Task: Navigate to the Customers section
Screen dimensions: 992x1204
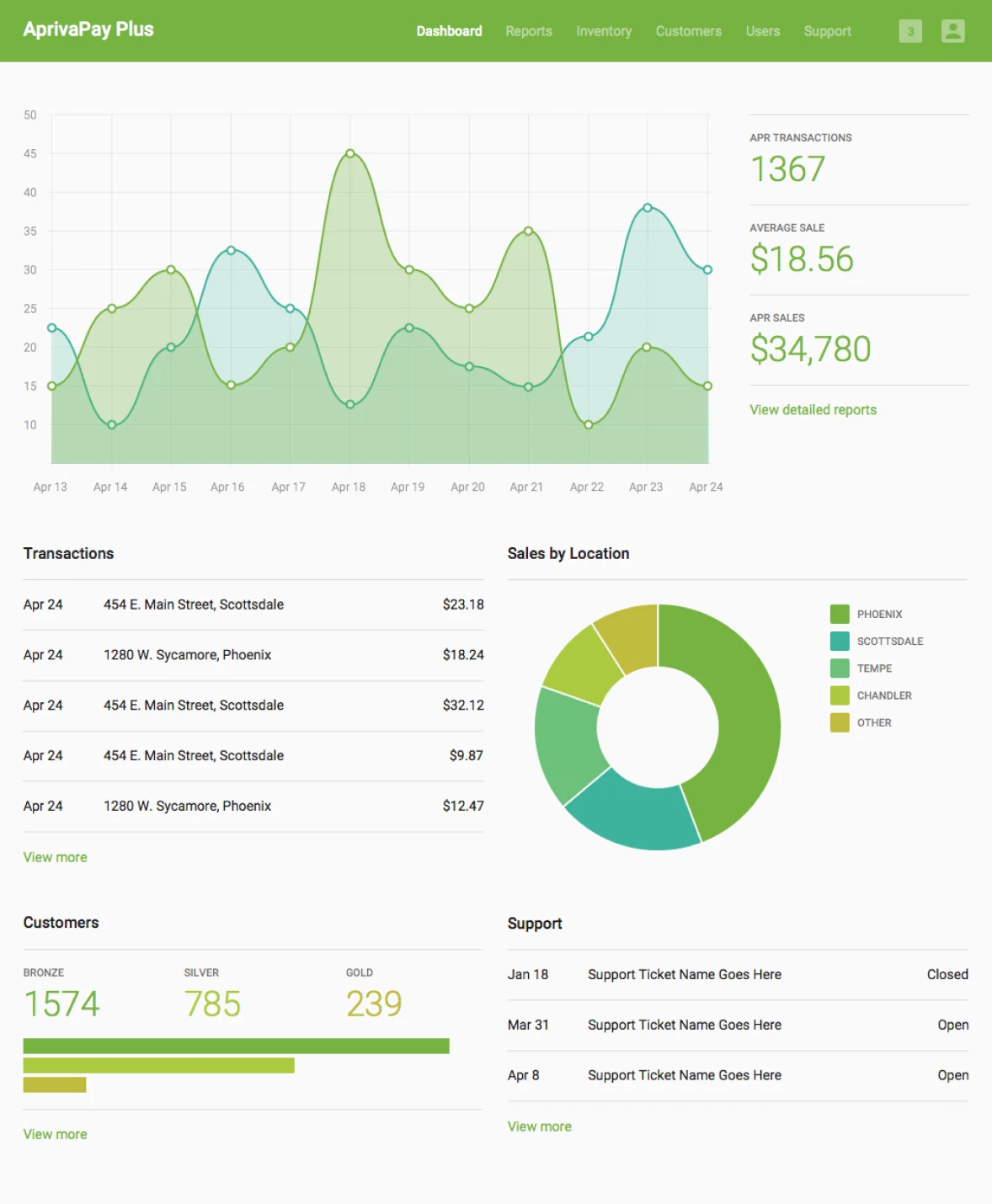Action: pyautogui.click(x=688, y=31)
